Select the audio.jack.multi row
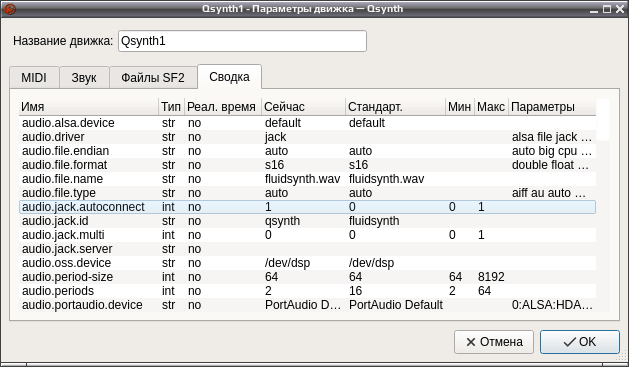 pyautogui.click(x=307, y=235)
